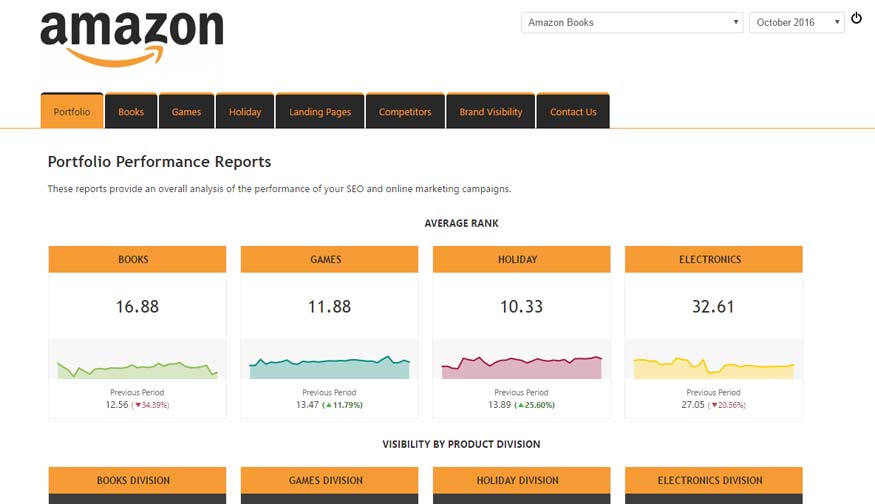Click the yellow Electronics sparkline chart

point(713,369)
